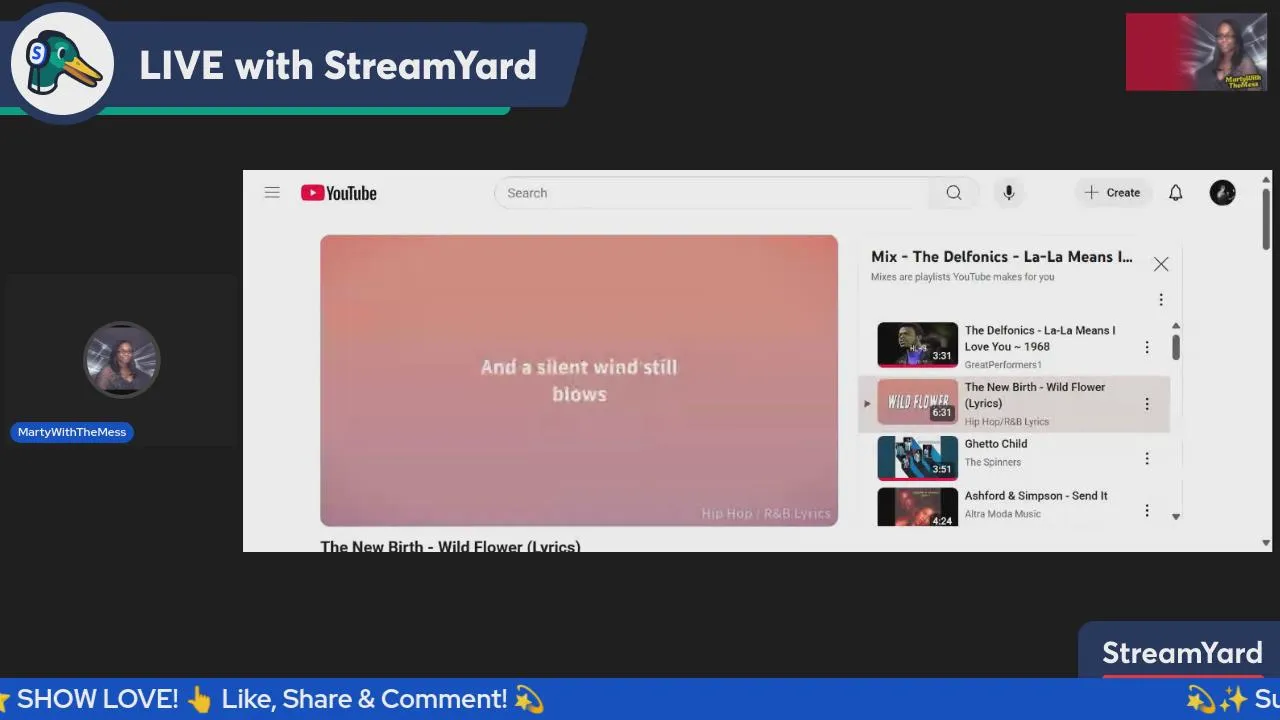Start voice search with microphone icon
The height and width of the screenshot is (720, 1280).
tap(1009, 193)
